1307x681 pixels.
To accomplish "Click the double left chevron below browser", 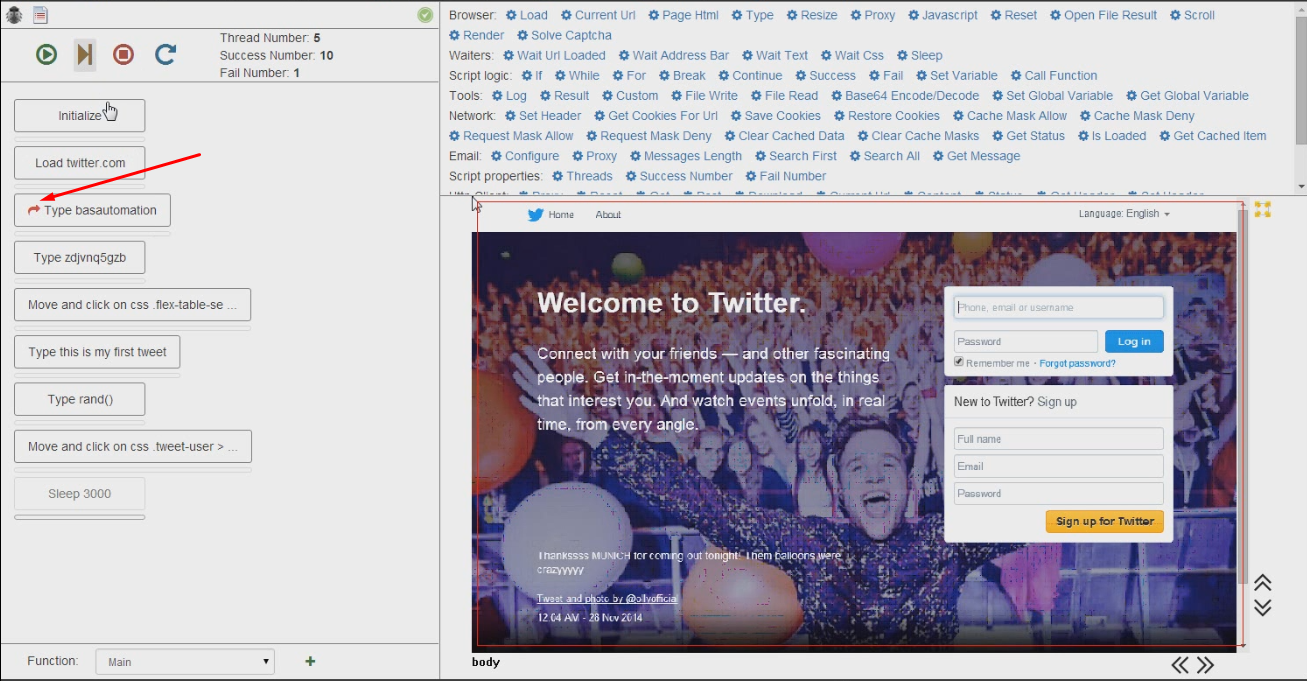I will (x=1181, y=665).
